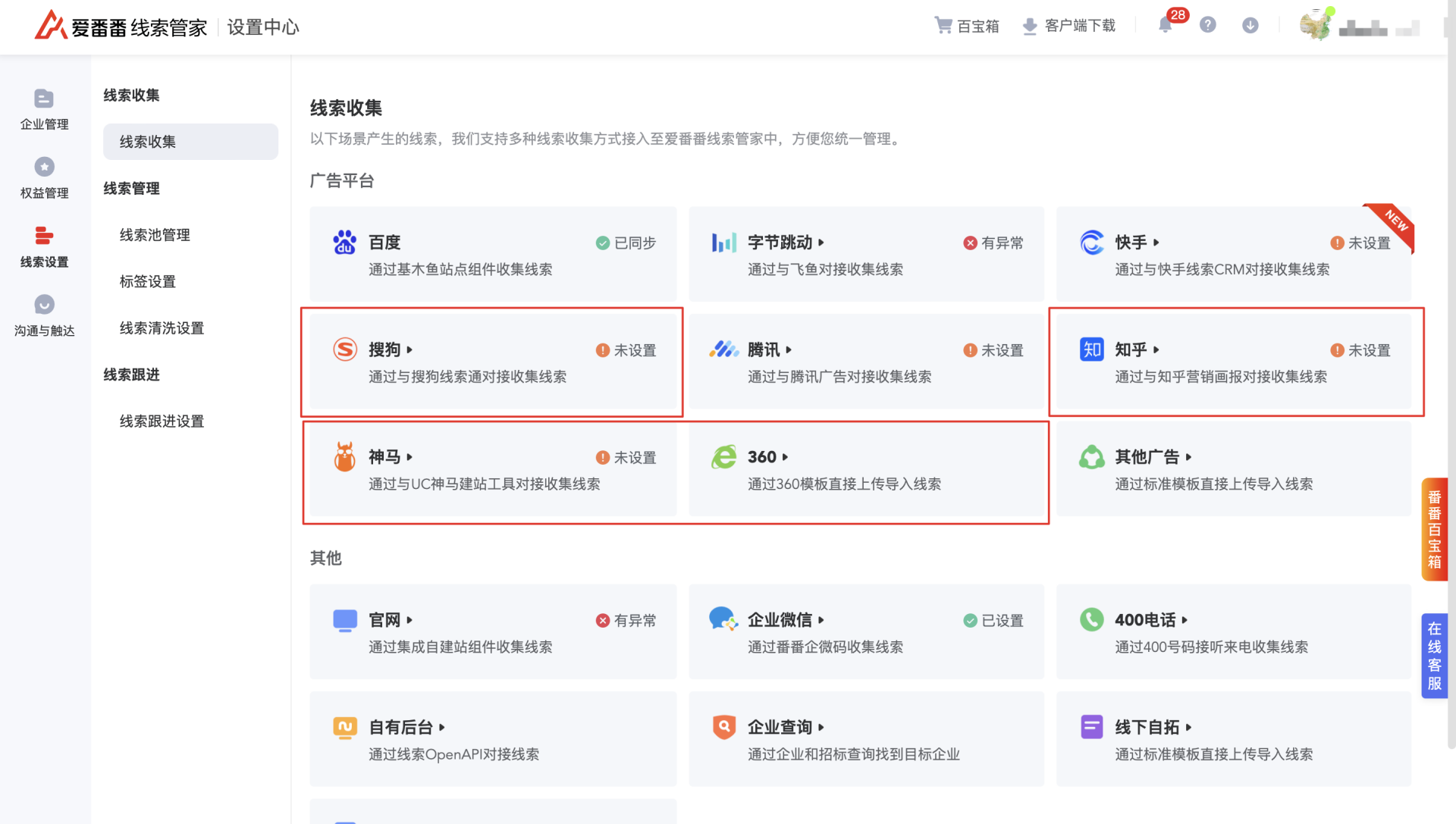Expand the arrow next to 快手
The height and width of the screenshot is (824, 1456).
[1156, 243]
